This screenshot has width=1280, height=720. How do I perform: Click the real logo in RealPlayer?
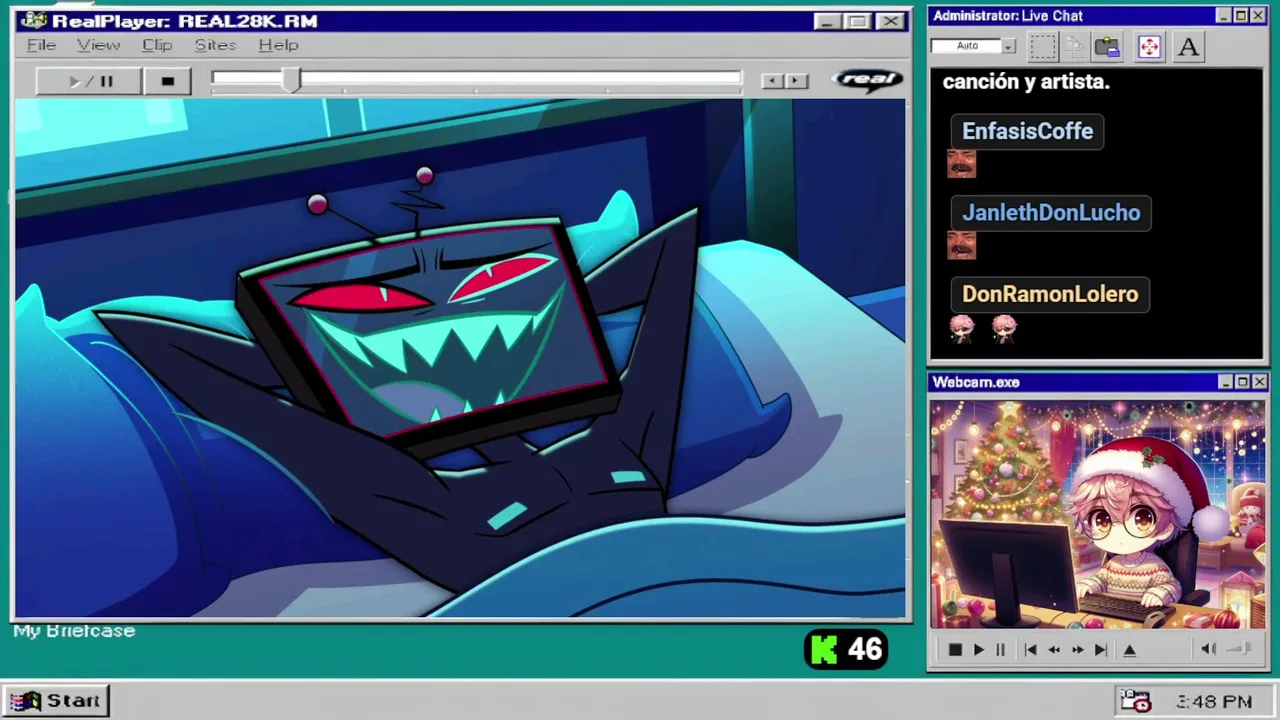point(867,80)
